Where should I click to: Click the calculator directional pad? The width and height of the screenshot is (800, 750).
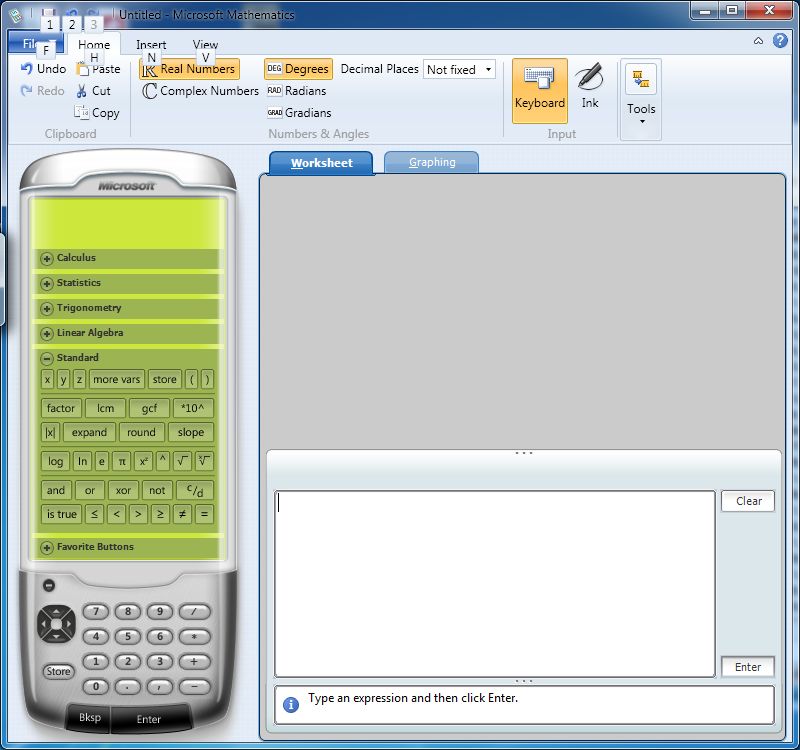(56, 625)
